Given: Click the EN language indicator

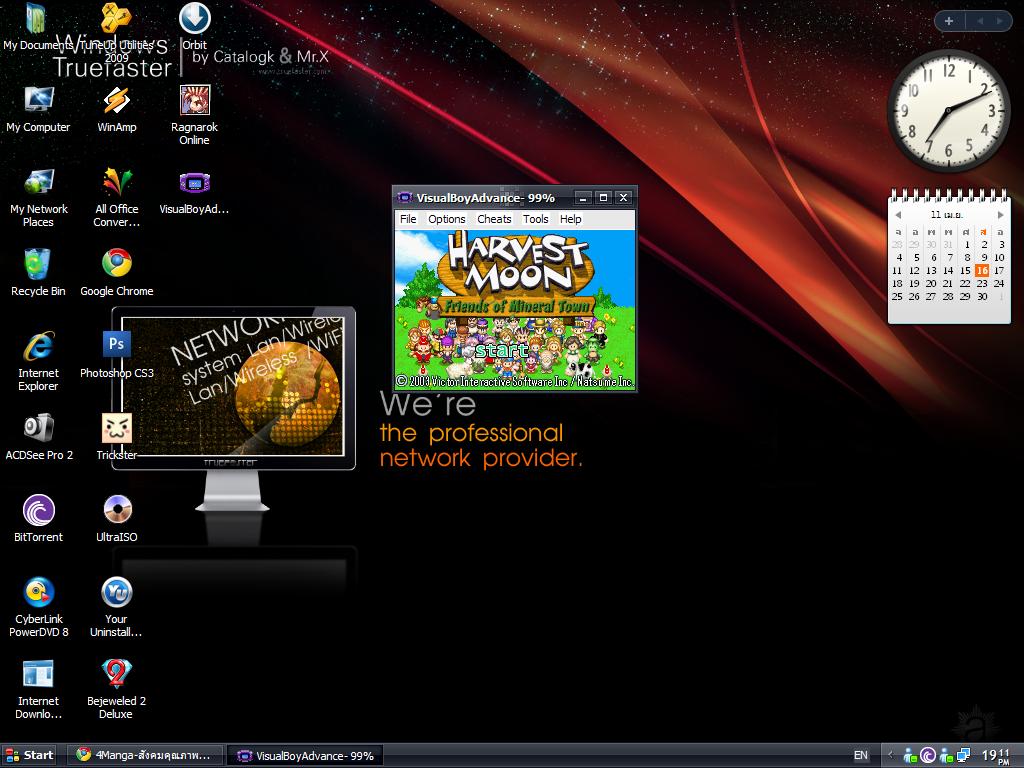Looking at the screenshot, I should 861,756.
